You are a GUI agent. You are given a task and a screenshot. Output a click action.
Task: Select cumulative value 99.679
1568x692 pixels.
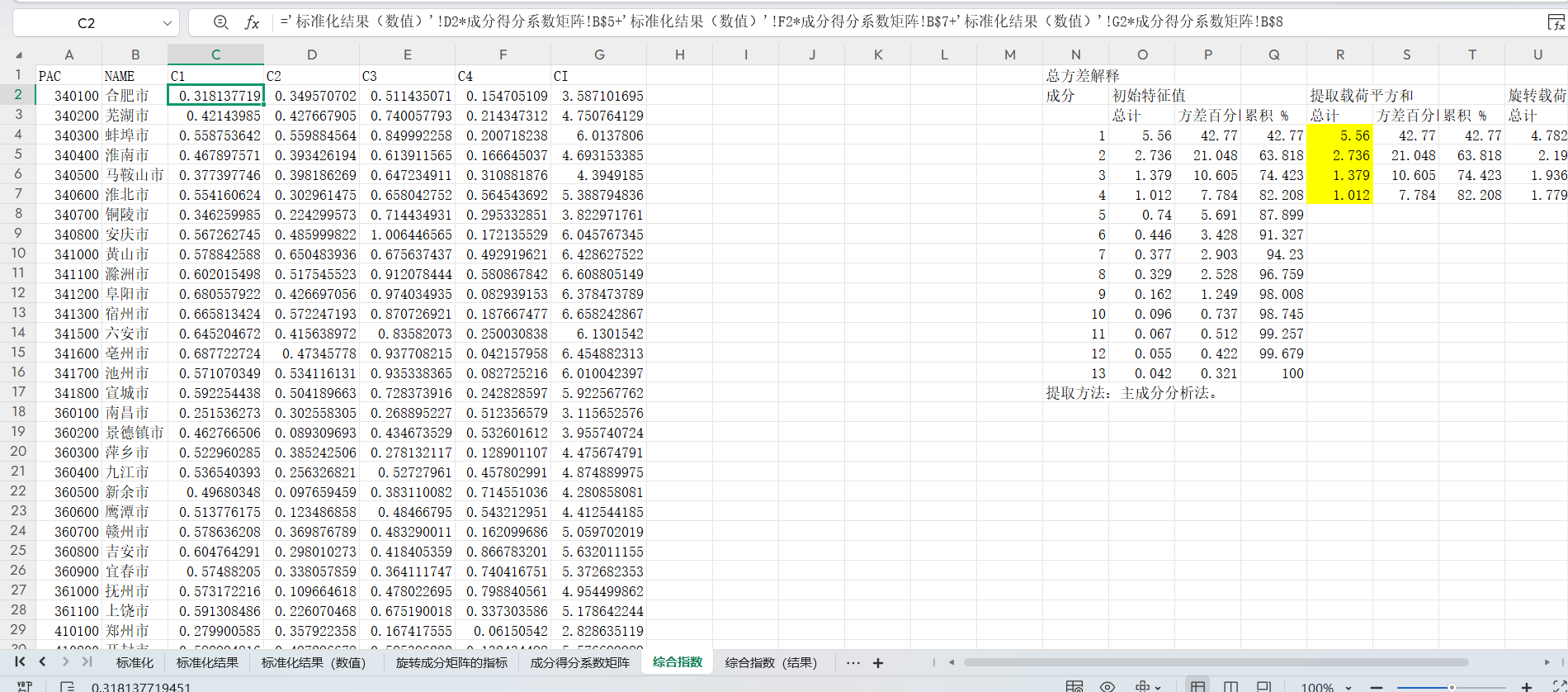click(x=1273, y=353)
